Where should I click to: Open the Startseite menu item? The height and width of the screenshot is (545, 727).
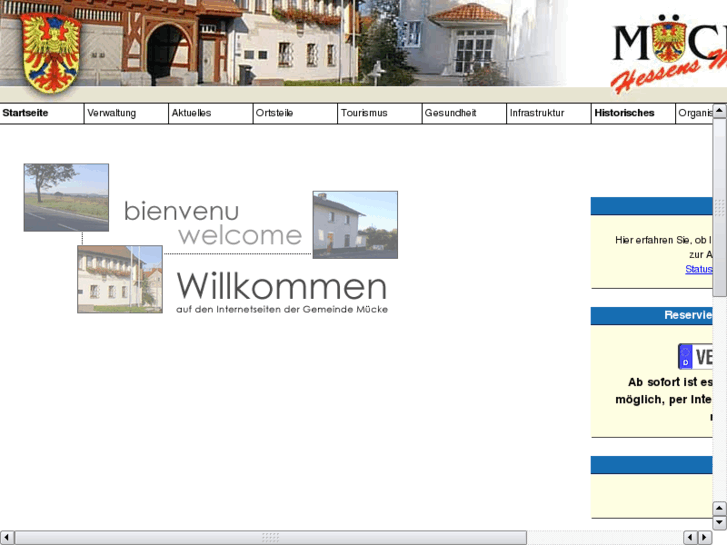[x=42, y=113]
